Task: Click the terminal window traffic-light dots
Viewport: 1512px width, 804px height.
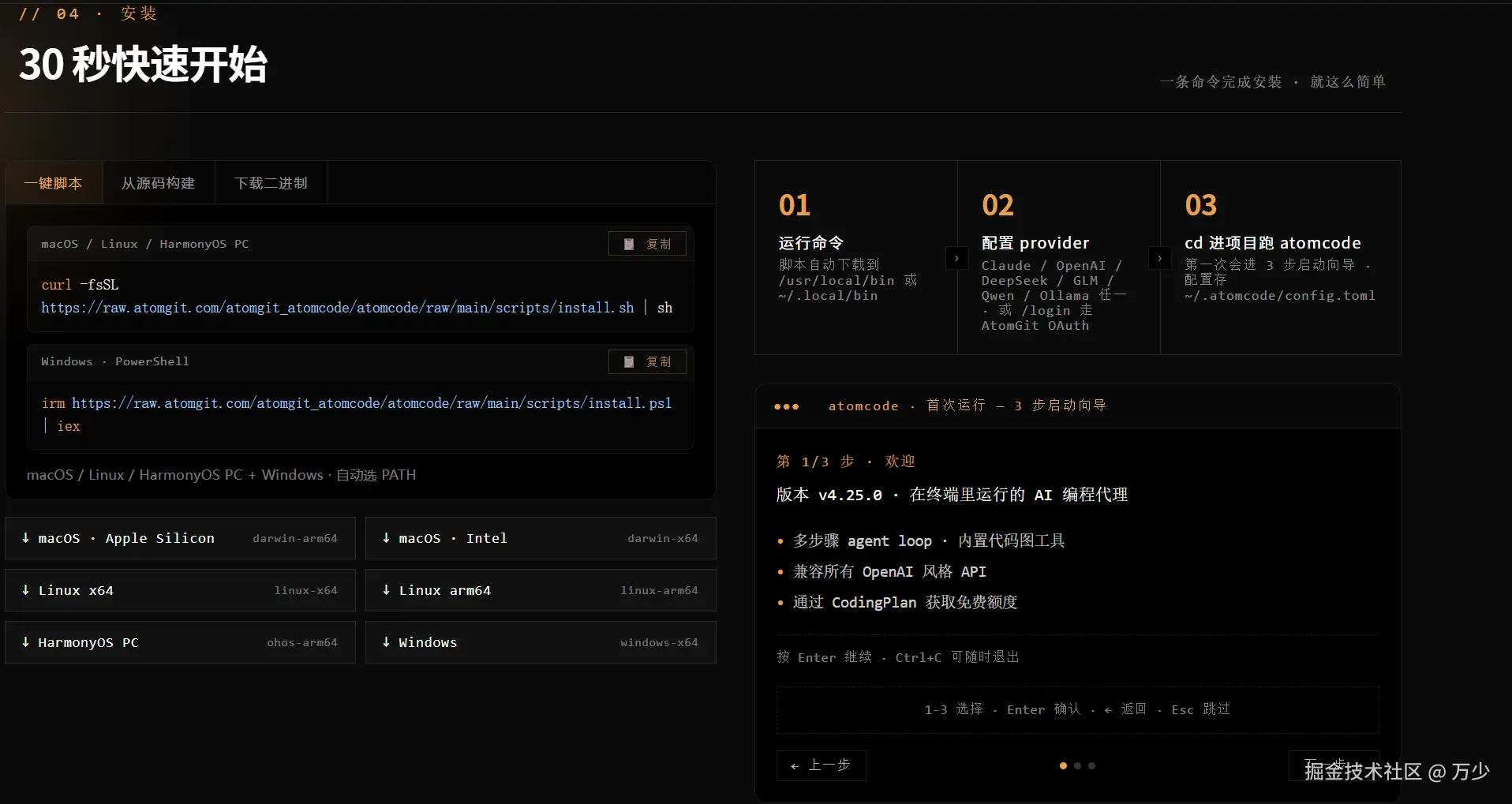Action: point(787,406)
